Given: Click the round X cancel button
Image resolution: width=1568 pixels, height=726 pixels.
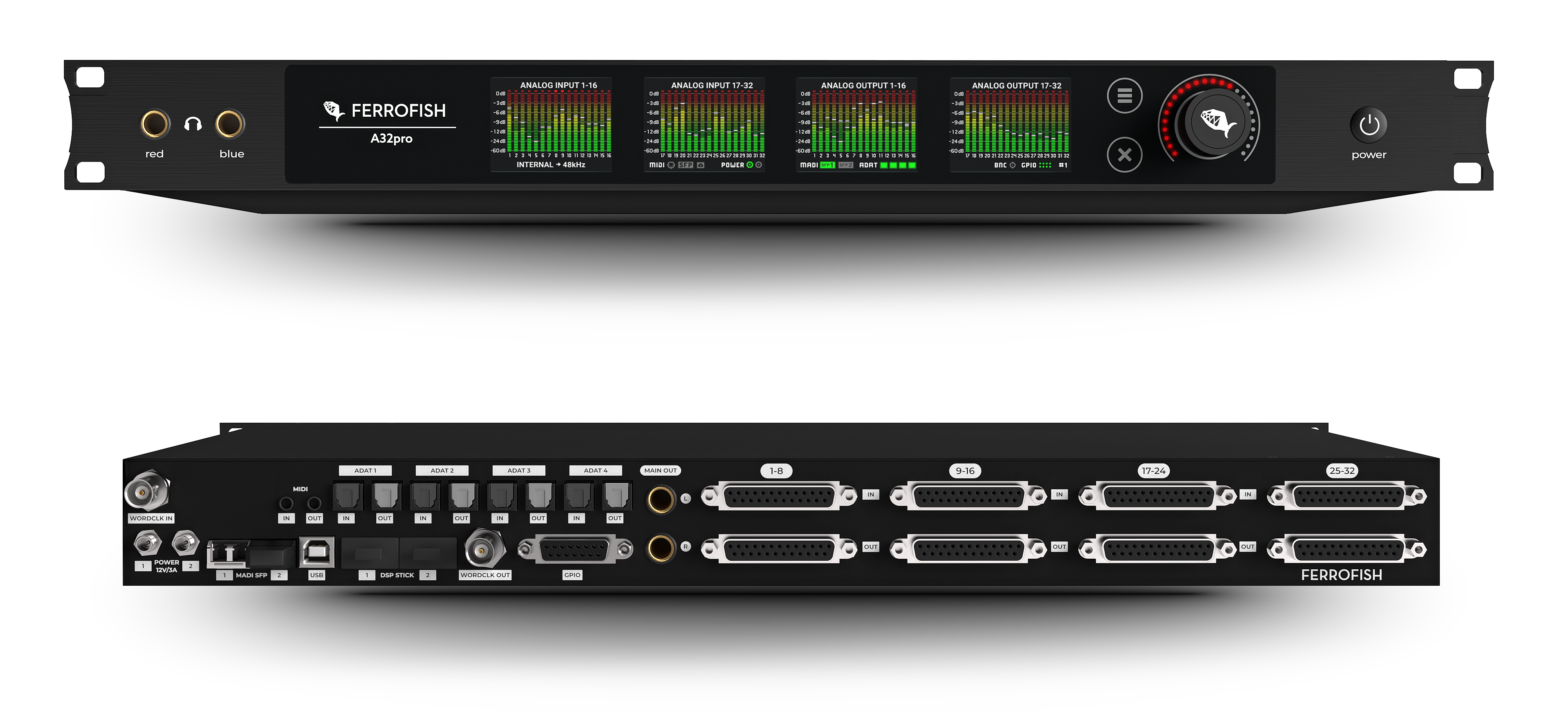Looking at the screenshot, I should point(1124,155).
